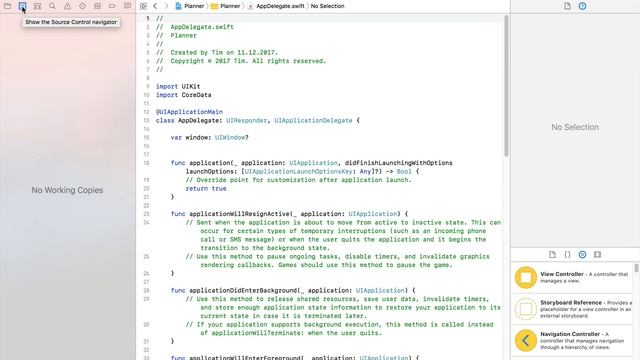This screenshot has height=360, width=640.
Task: Open the Find navigator magnifier icon
Action: (x=52, y=6)
